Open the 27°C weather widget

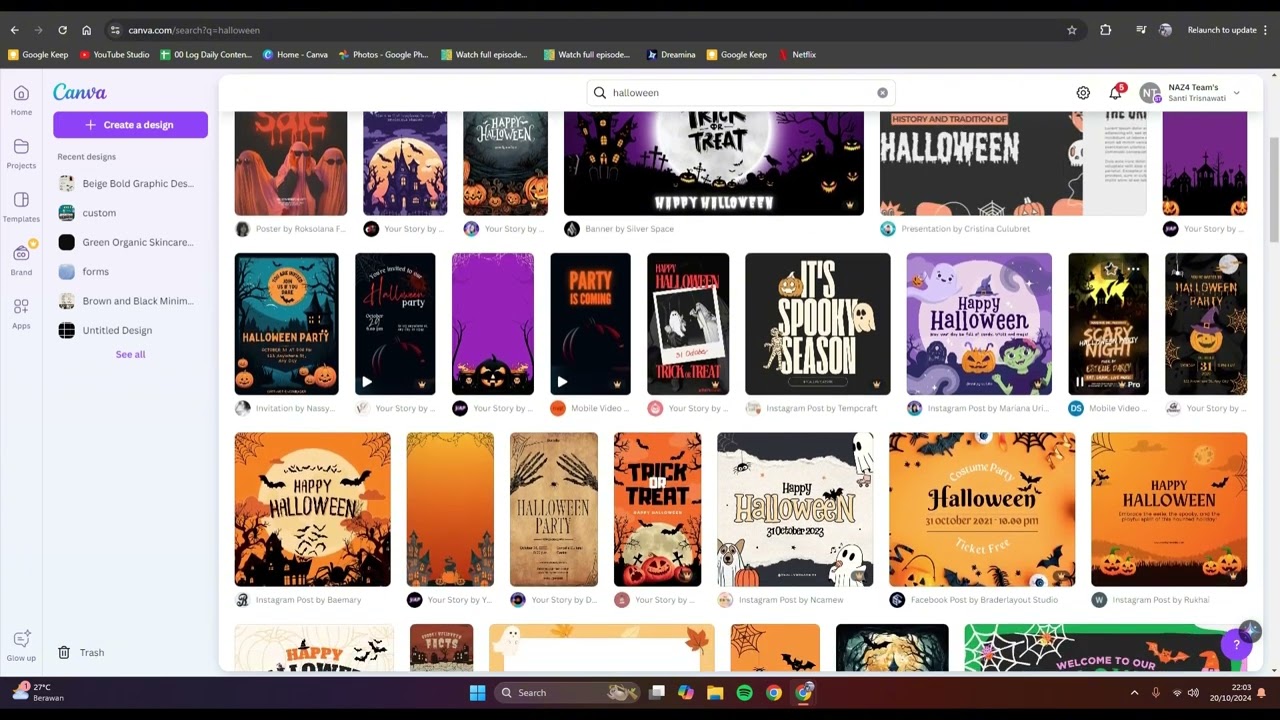pyautogui.click(x=38, y=692)
